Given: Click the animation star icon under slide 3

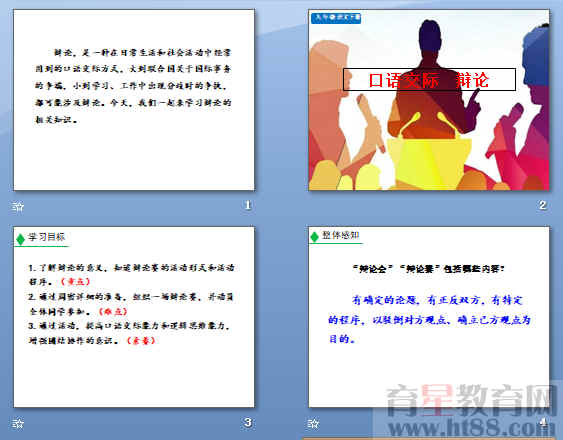Looking at the screenshot, I should coord(18,424).
